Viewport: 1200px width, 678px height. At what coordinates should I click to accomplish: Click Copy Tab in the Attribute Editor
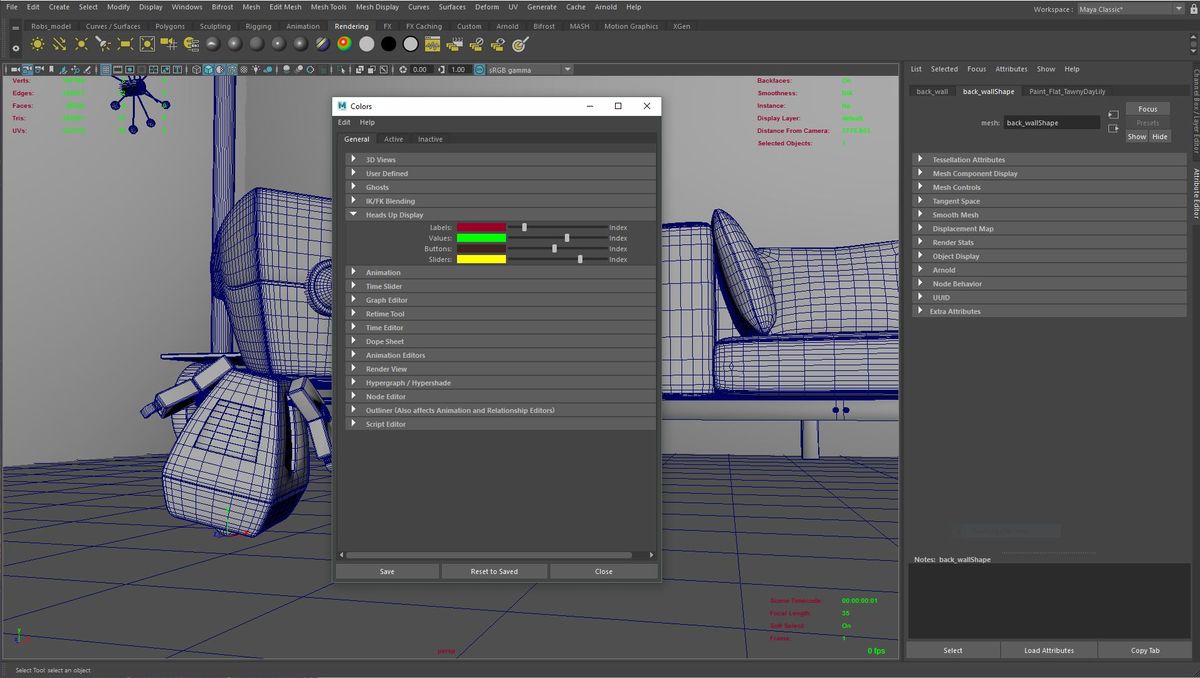[1146, 650]
